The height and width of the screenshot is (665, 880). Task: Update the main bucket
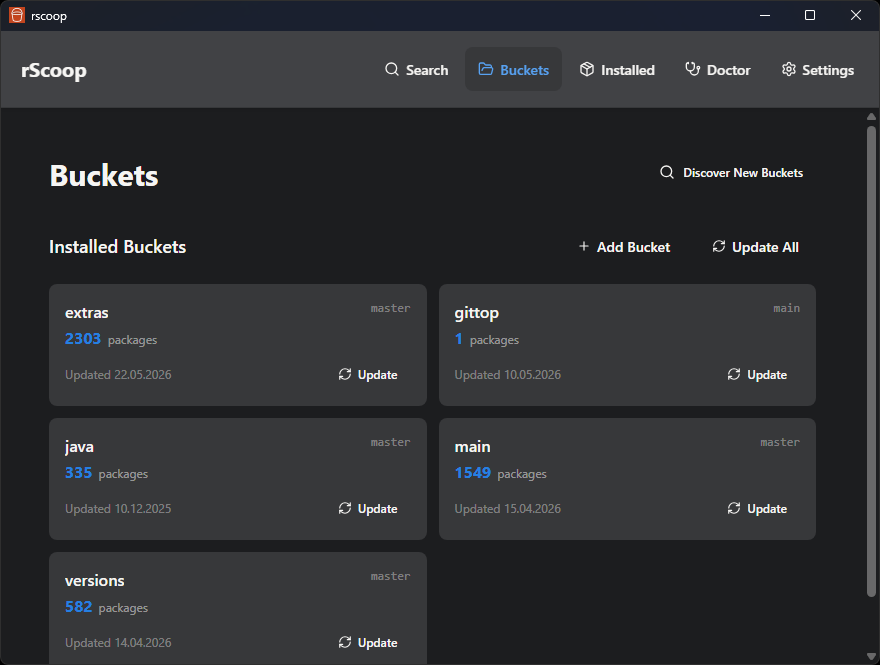tap(757, 509)
